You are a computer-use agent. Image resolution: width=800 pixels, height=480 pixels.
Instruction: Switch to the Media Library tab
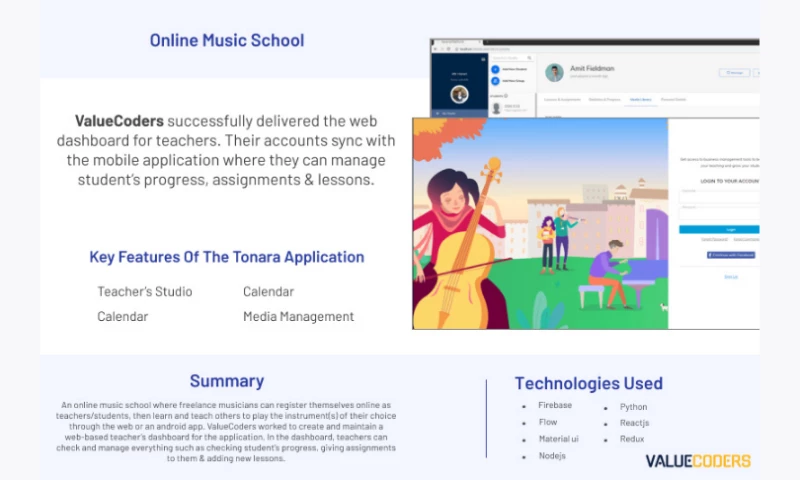point(641,99)
